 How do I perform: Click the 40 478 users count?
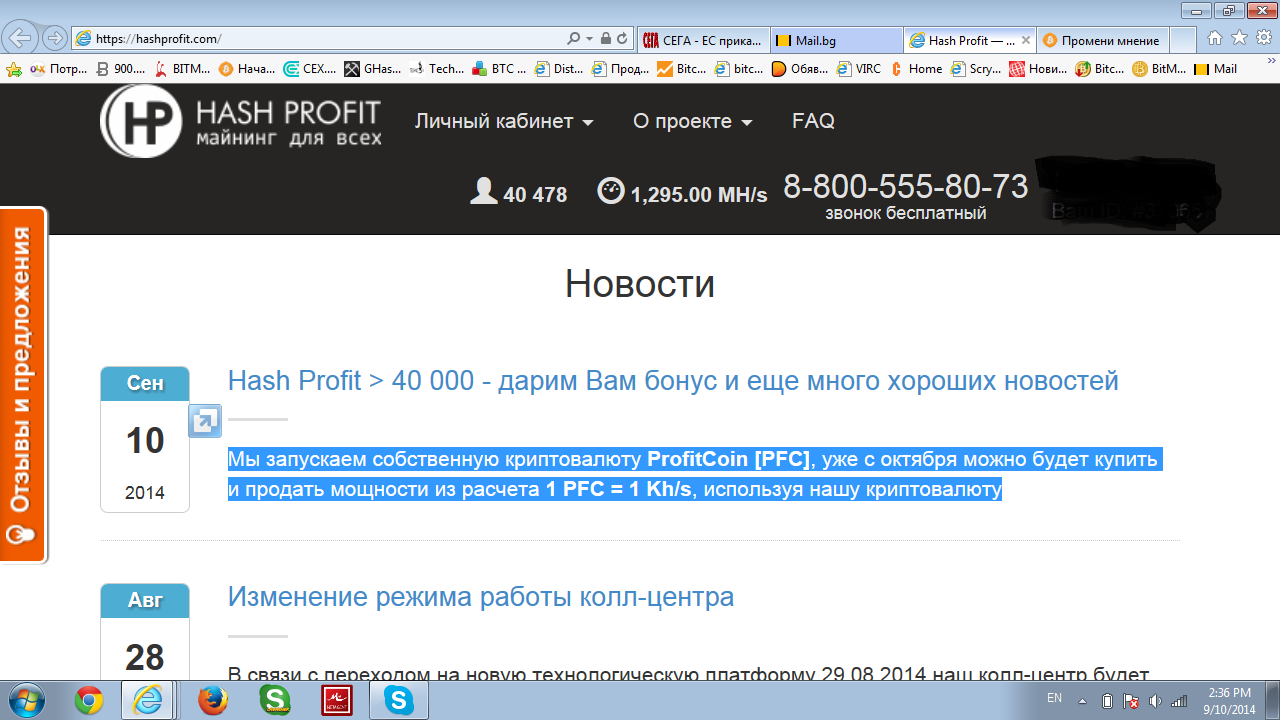535,195
